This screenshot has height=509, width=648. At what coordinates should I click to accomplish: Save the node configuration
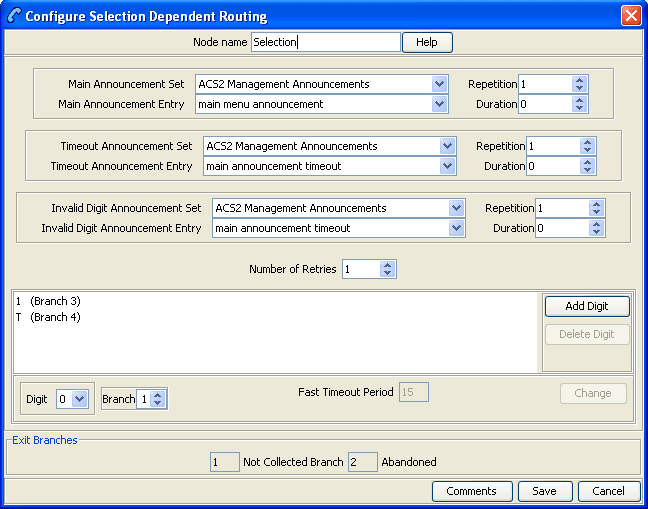[x=544, y=491]
